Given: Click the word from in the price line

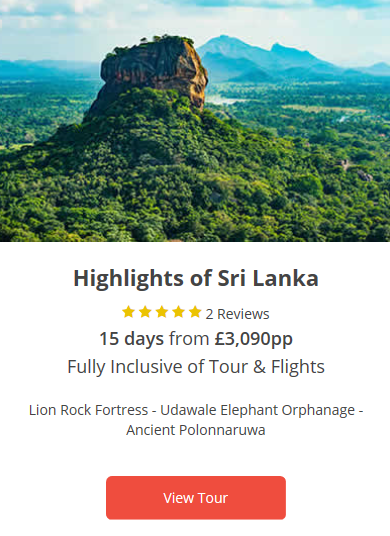Looking at the screenshot, I should (189, 339).
